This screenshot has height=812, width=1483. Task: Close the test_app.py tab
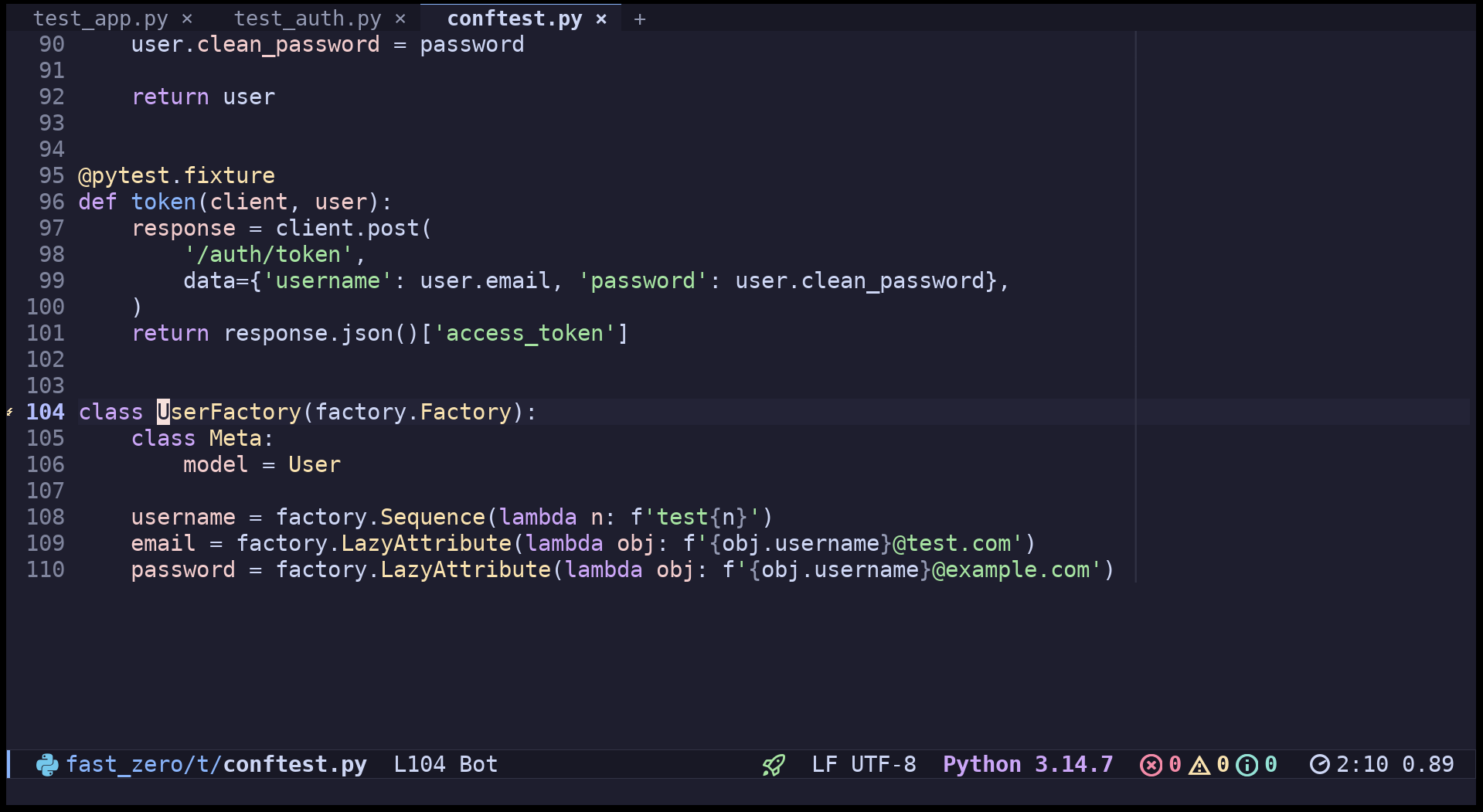click(x=187, y=19)
